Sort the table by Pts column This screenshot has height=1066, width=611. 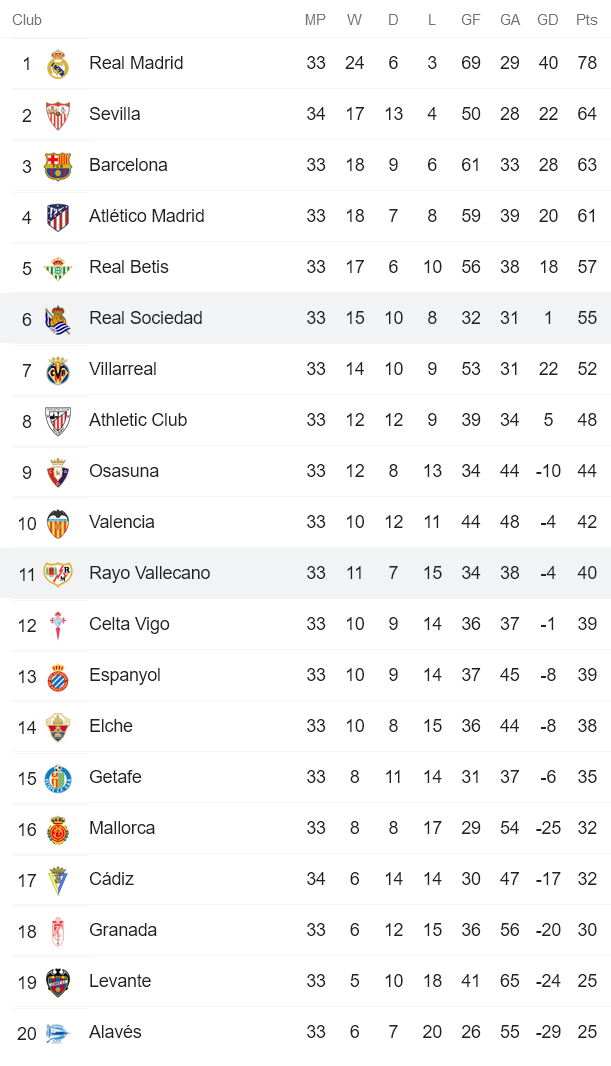pos(584,19)
